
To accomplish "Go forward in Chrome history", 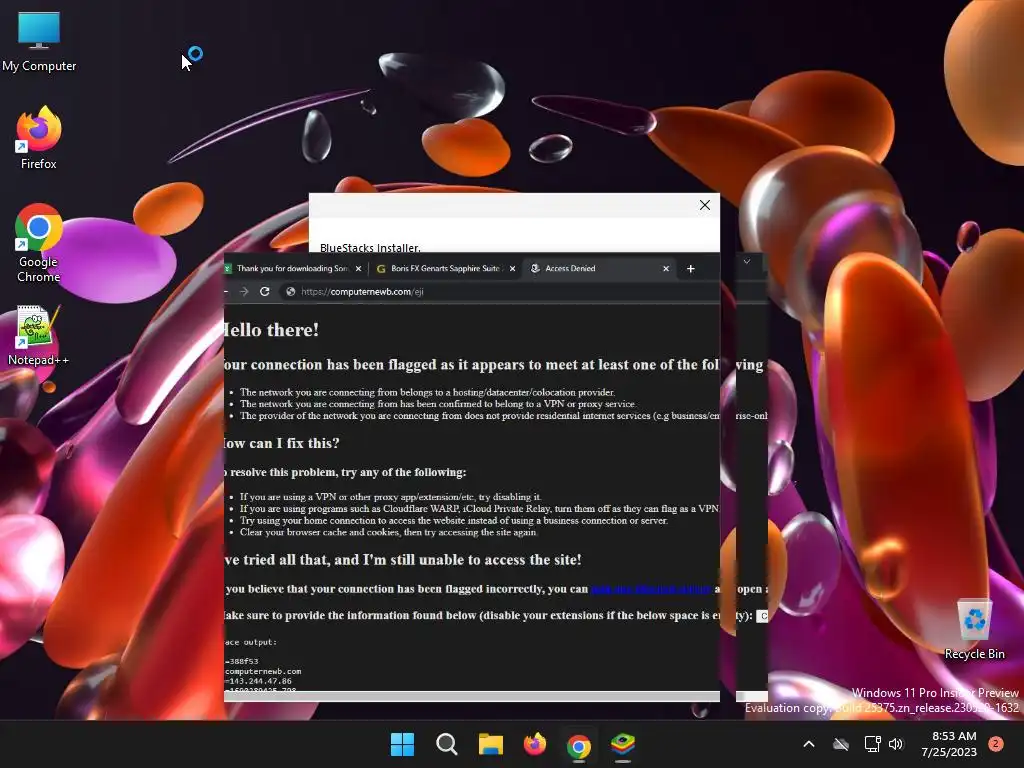I will point(244,291).
